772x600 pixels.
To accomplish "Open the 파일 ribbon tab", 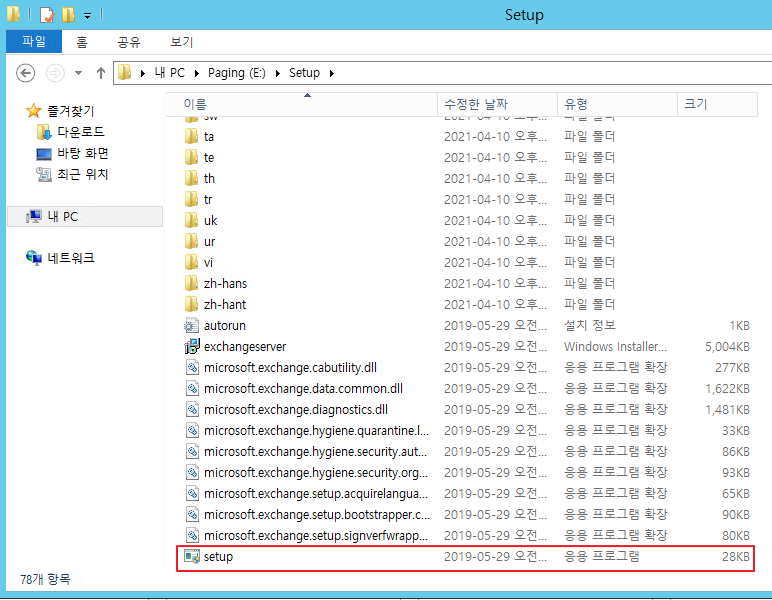I will [34, 41].
